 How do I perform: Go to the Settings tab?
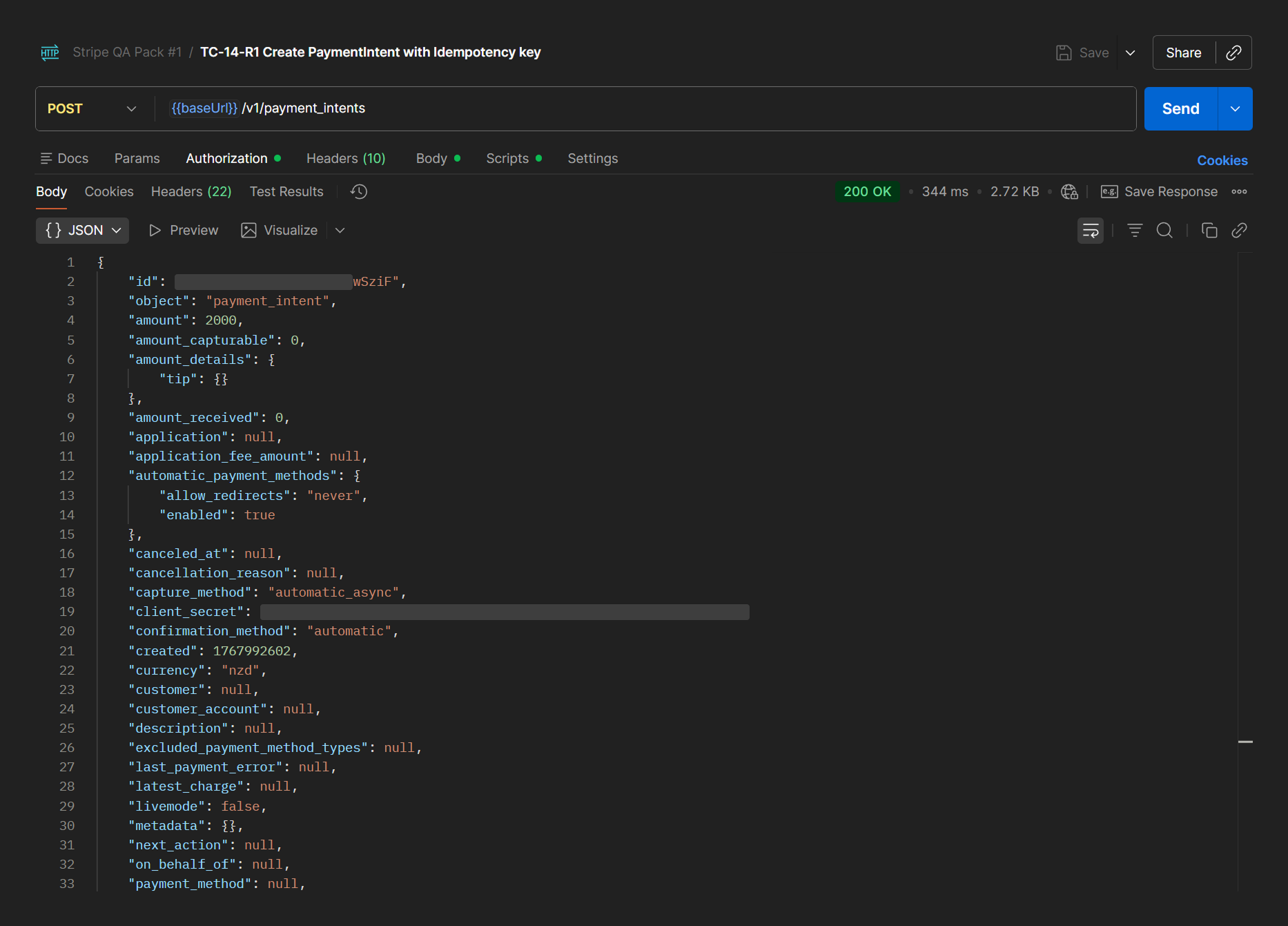pyautogui.click(x=593, y=158)
